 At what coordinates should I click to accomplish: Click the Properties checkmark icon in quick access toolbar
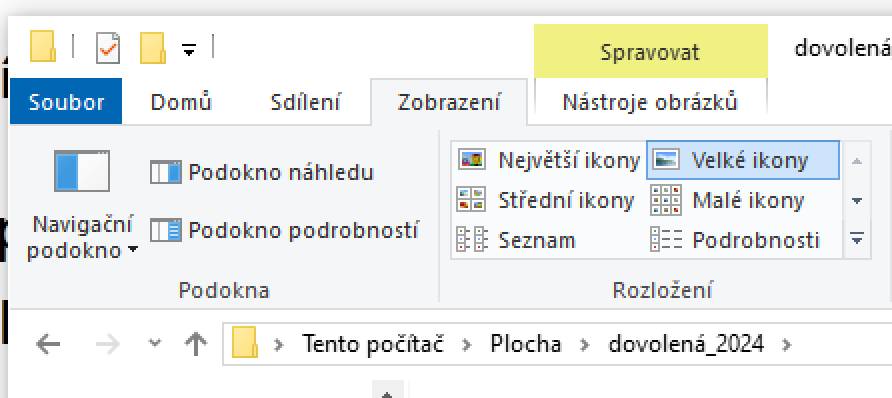(108, 48)
